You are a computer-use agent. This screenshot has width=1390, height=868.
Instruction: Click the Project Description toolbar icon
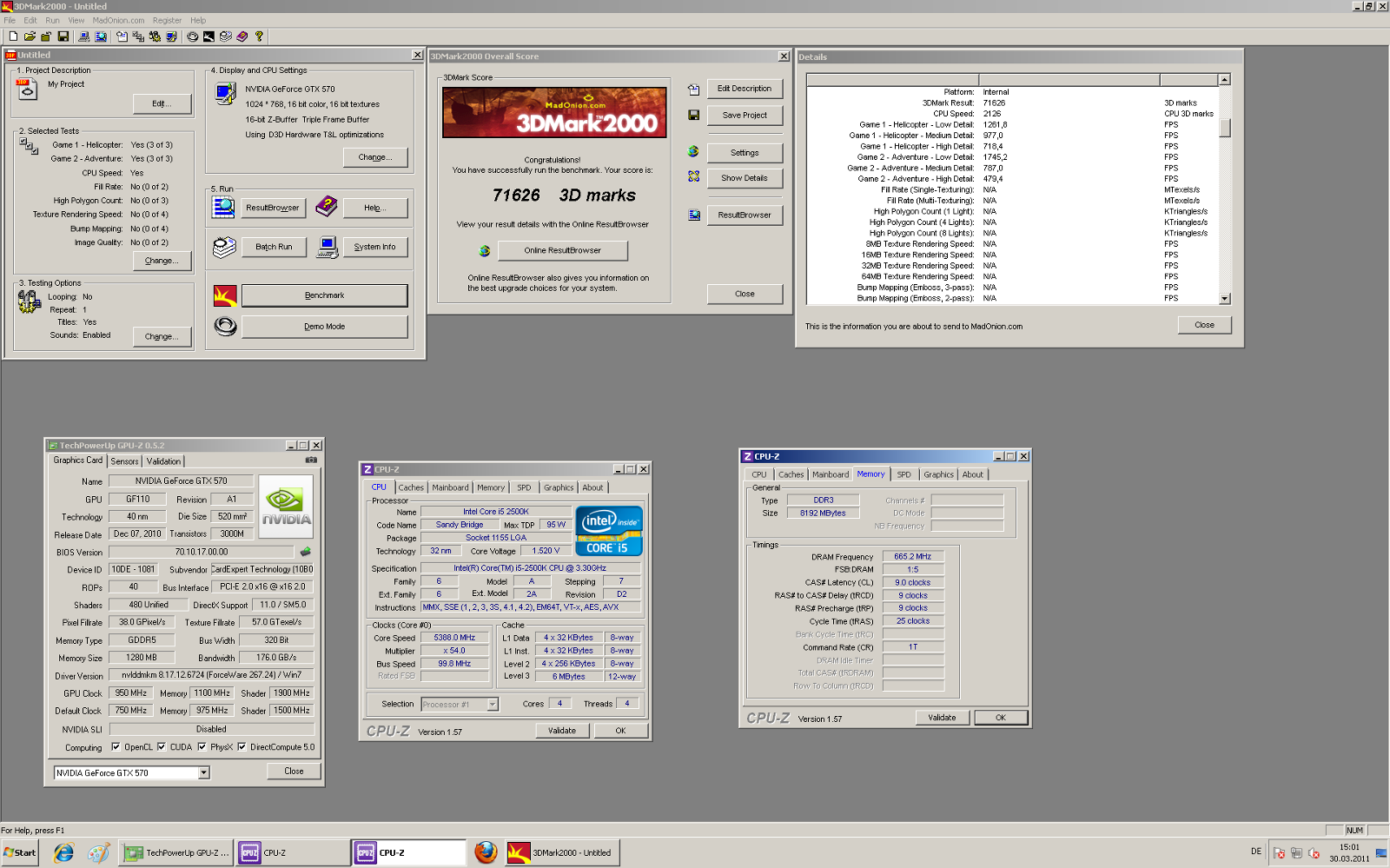[x=122, y=36]
